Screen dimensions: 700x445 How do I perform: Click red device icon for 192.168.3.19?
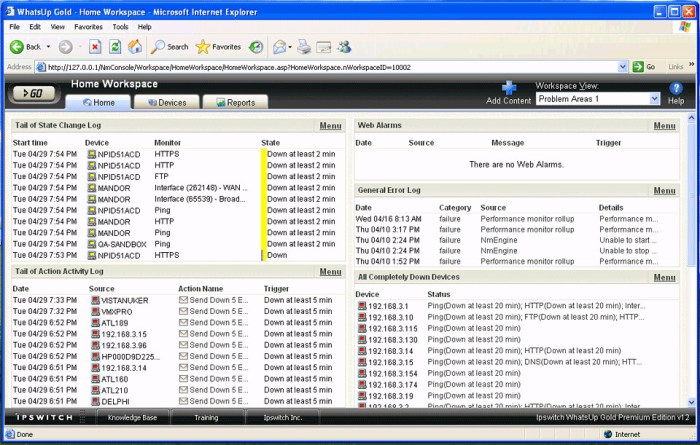click(x=362, y=396)
